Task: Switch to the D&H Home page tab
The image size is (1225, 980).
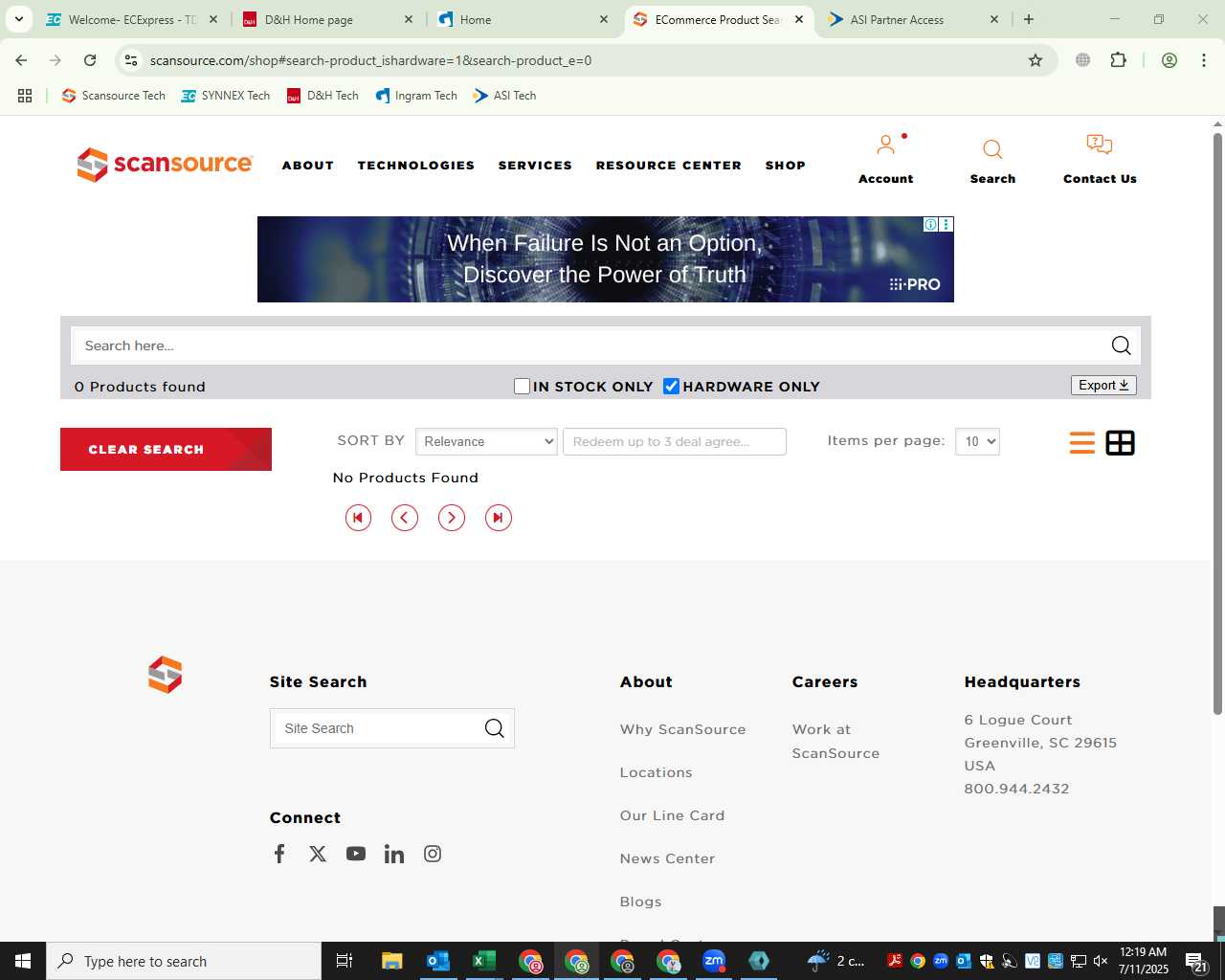Action: tap(325, 19)
